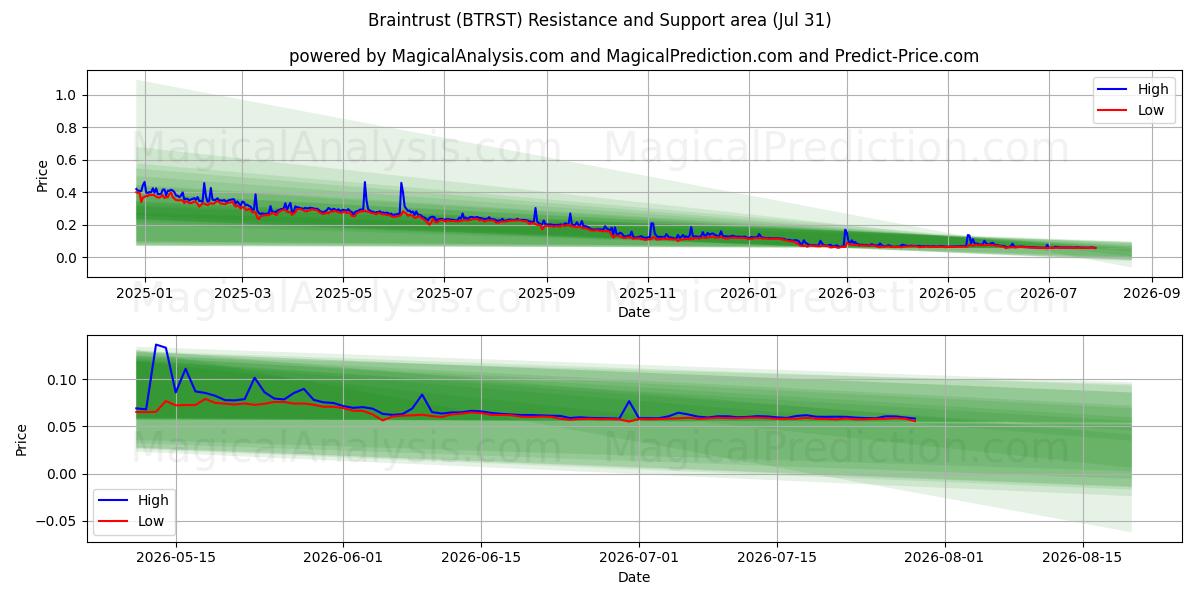This screenshot has width=1200, height=600.
Task: Click the '2025-11' tick label on the top chart
Action: coord(647,293)
